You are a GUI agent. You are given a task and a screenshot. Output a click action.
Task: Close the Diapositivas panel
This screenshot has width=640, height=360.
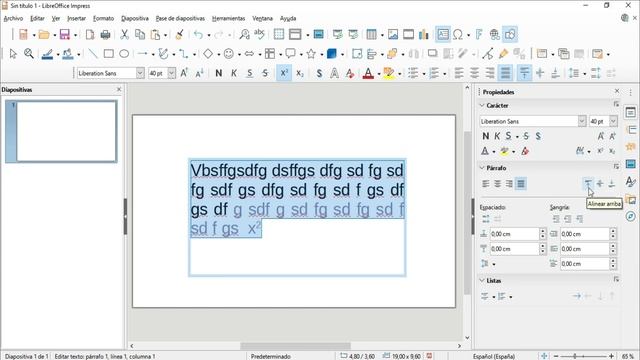[119, 89]
